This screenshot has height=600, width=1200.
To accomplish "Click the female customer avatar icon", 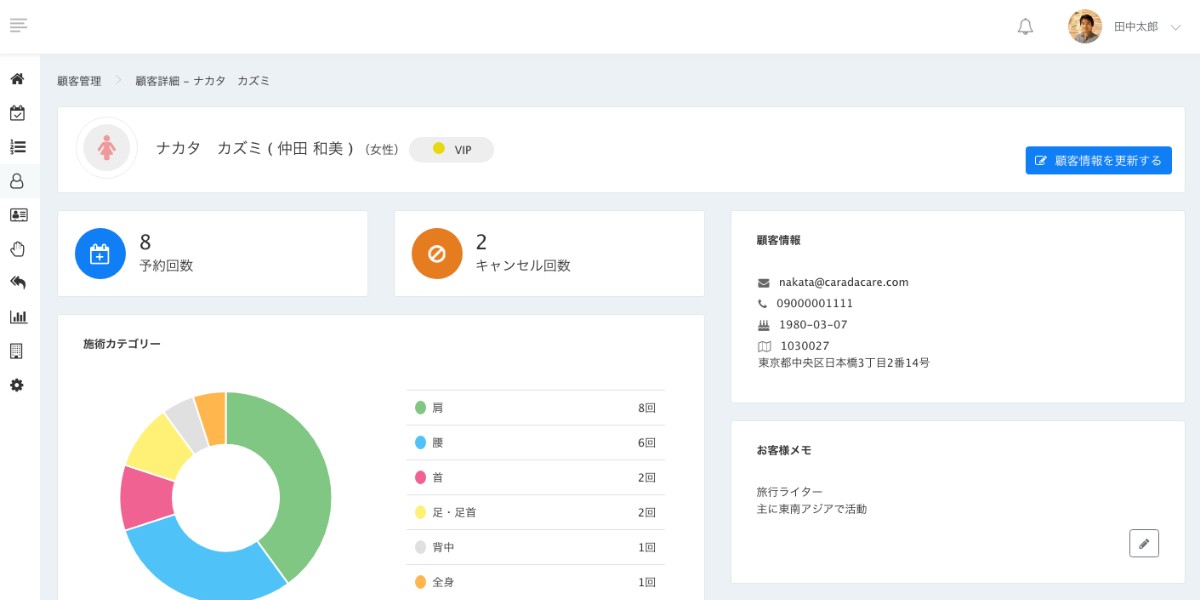I will [107, 148].
